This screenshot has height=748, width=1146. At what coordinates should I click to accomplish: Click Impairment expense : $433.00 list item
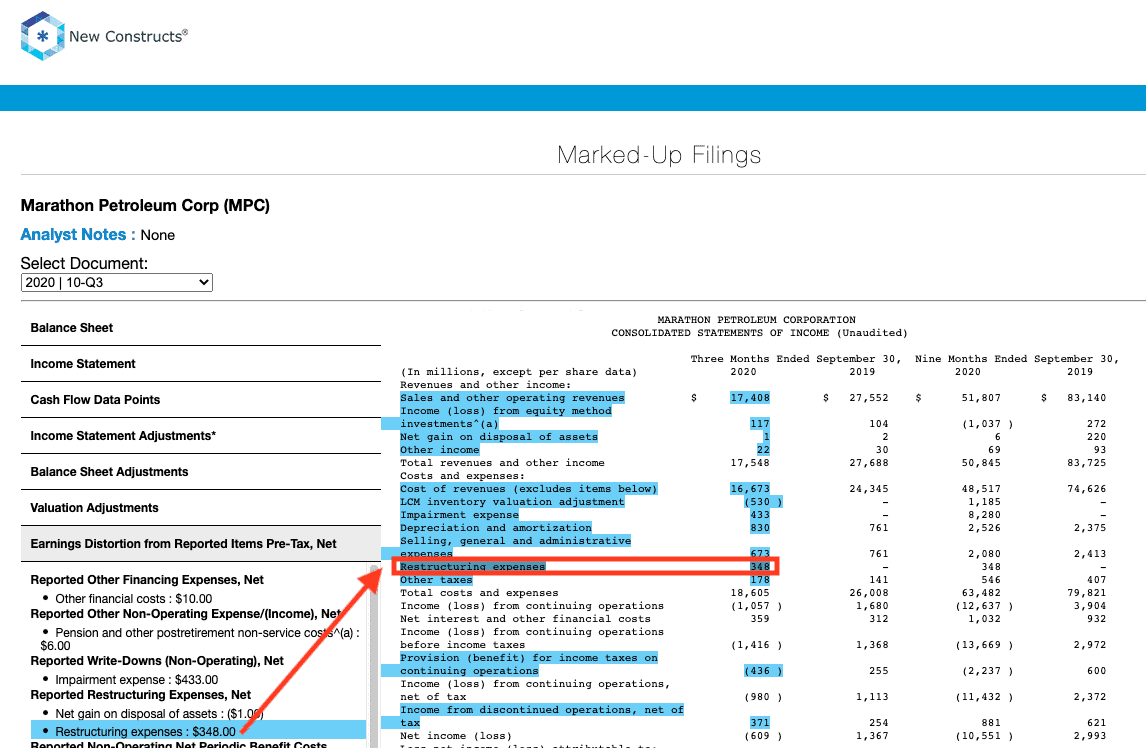pyautogui.click(x=137, y=680)
